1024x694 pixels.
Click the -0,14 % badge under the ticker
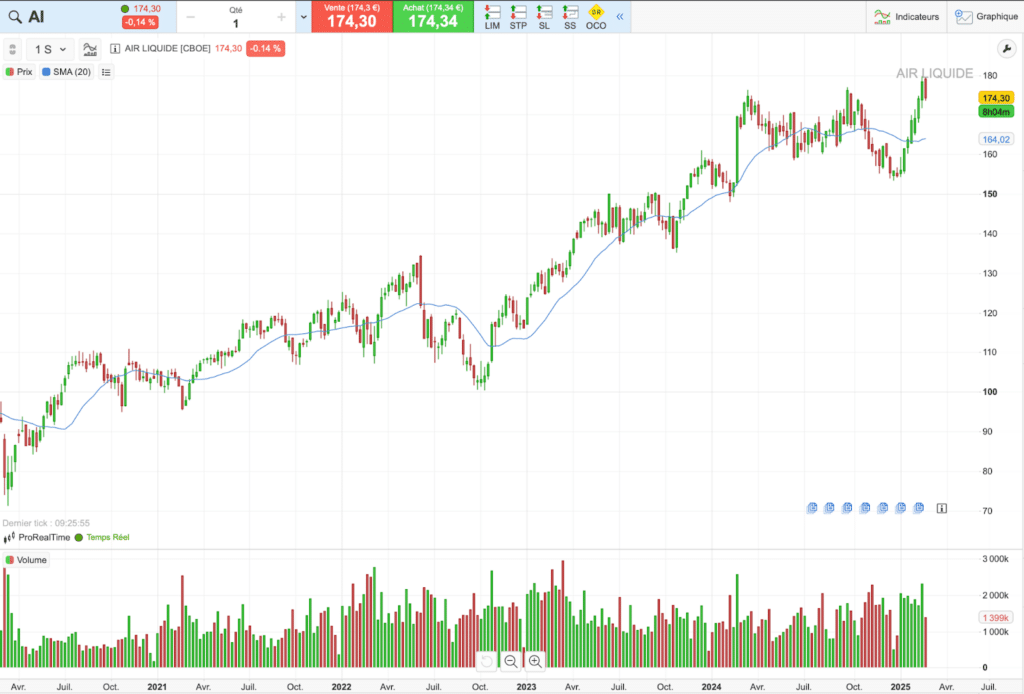tap(140, 22)
